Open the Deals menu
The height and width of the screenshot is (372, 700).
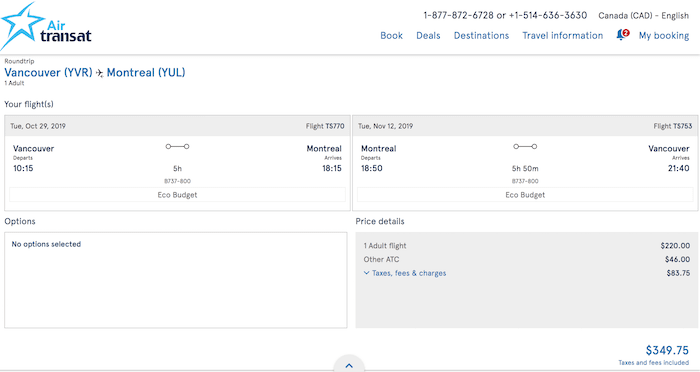428,36
